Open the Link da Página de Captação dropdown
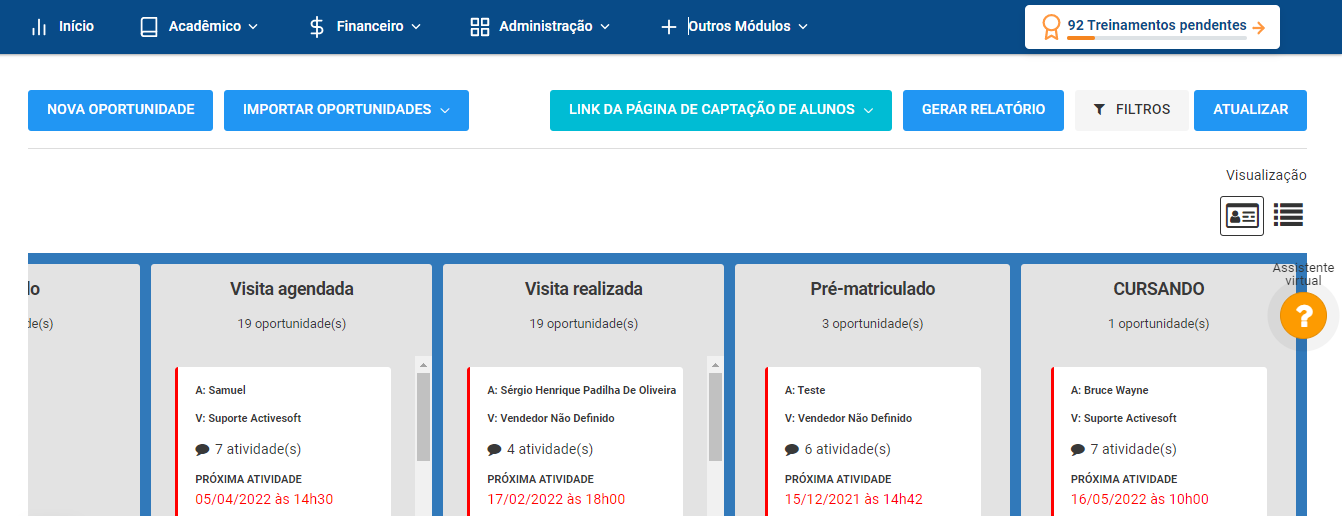Screen dimensions: 1342x516 721,110
